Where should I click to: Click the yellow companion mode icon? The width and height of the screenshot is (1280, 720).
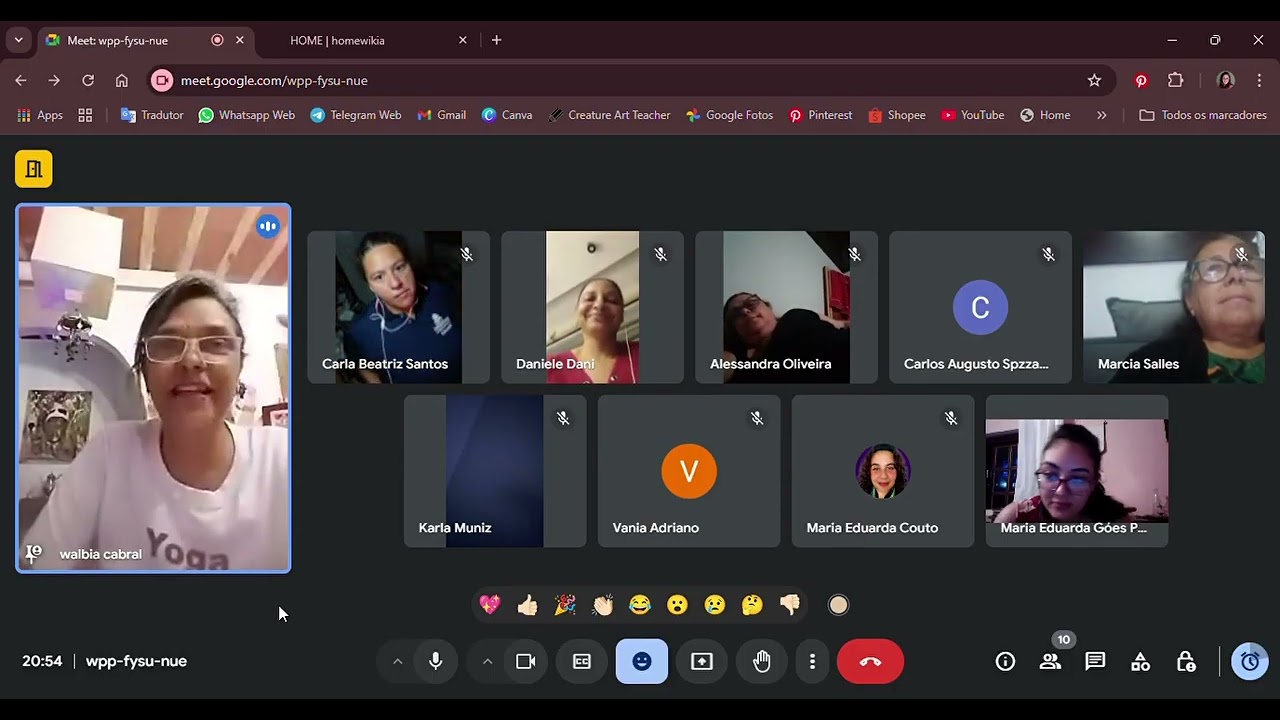tap(34, 169)
